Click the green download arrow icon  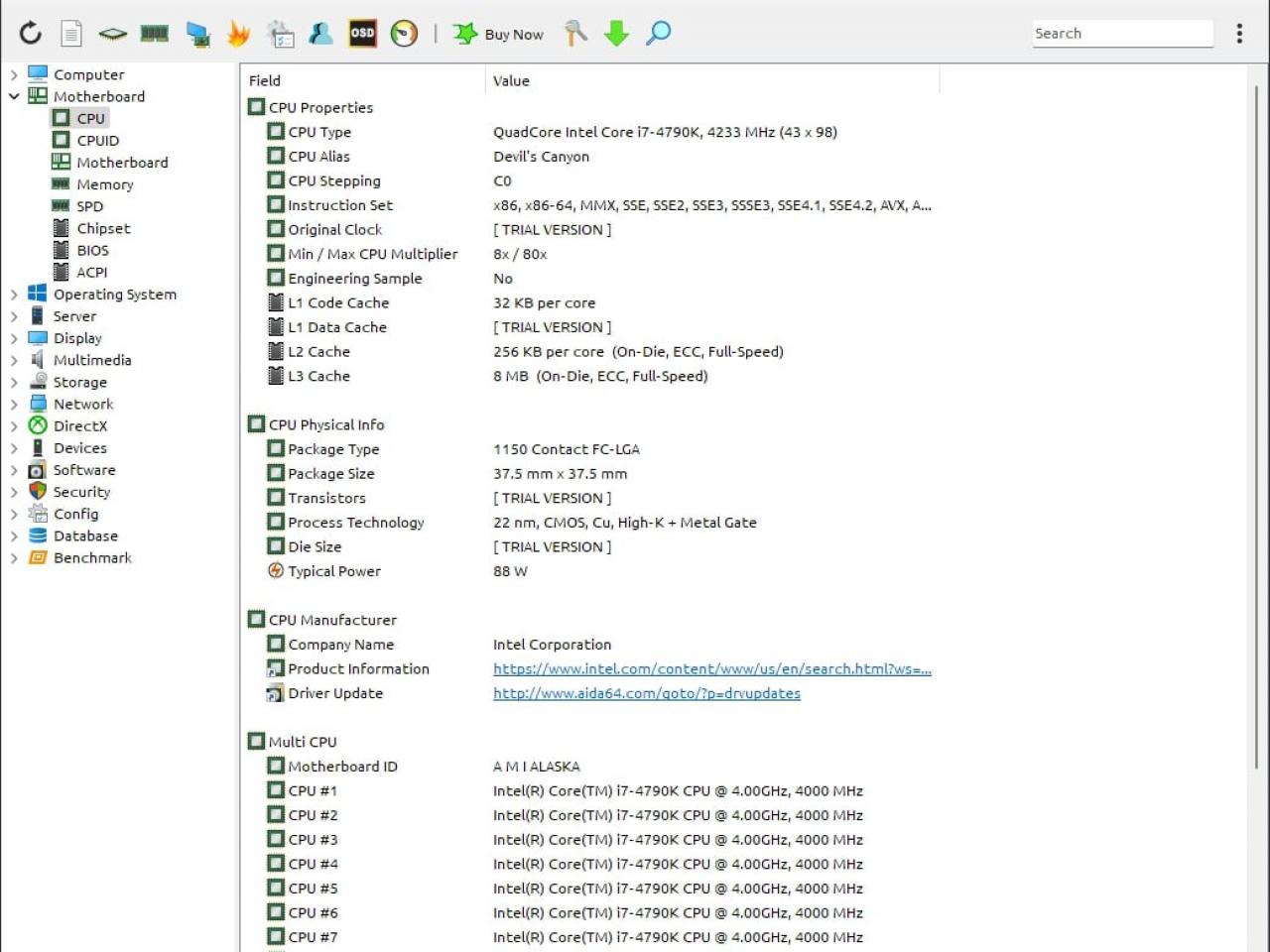[617, 34]
